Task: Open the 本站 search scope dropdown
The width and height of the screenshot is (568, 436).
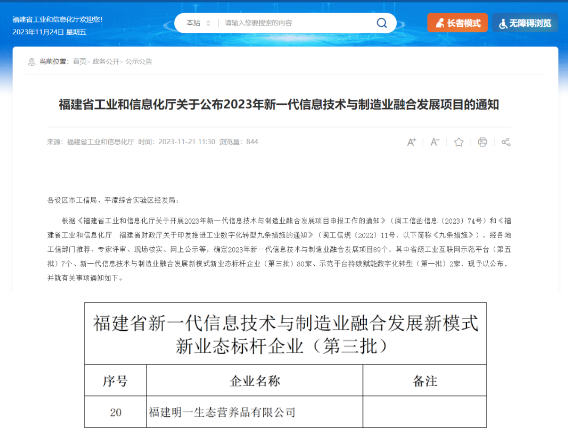Action: (198, 23)
